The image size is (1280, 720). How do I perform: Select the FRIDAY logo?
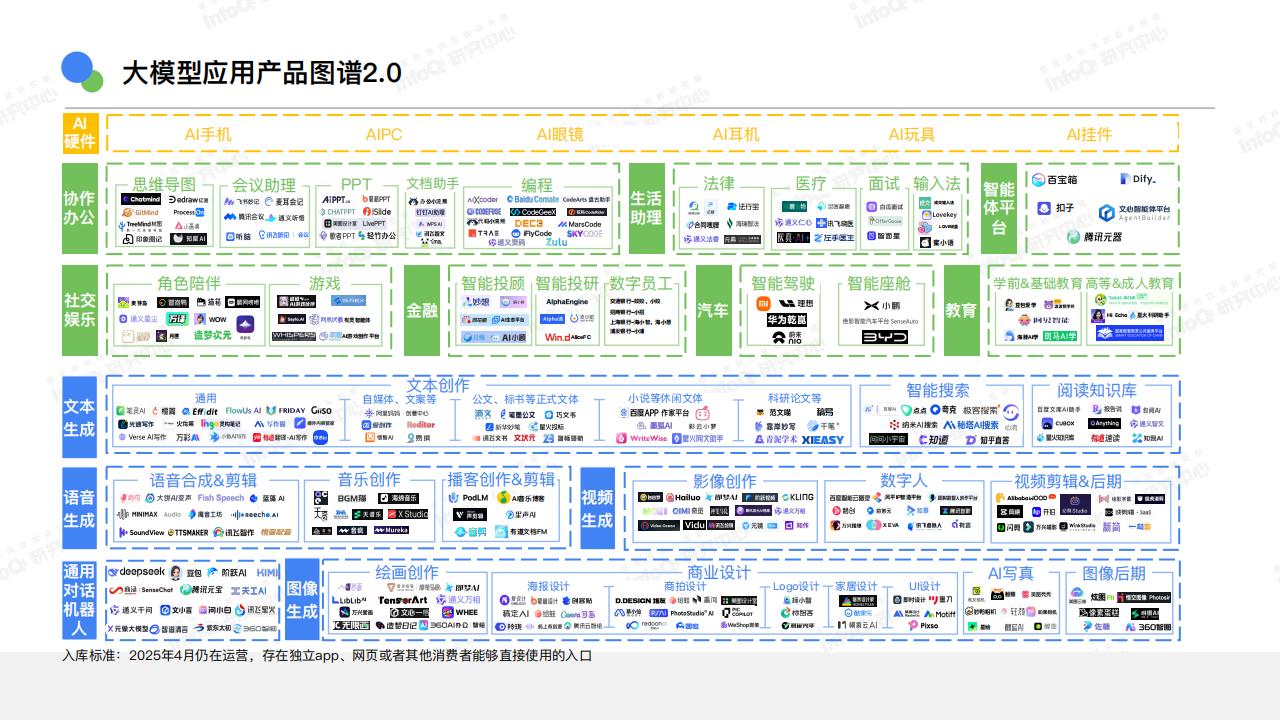[x=285, y=411]
